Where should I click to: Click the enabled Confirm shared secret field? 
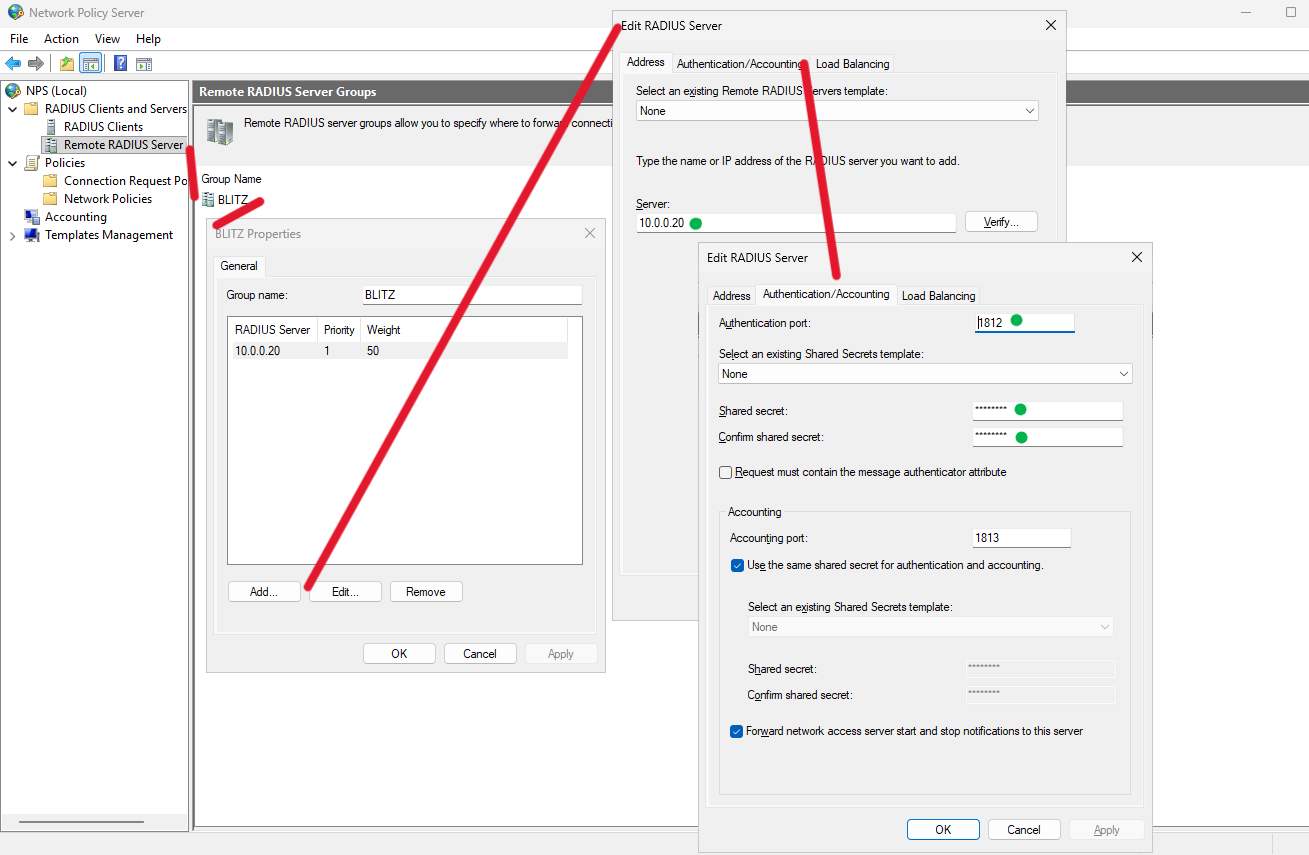[1047, 437]
